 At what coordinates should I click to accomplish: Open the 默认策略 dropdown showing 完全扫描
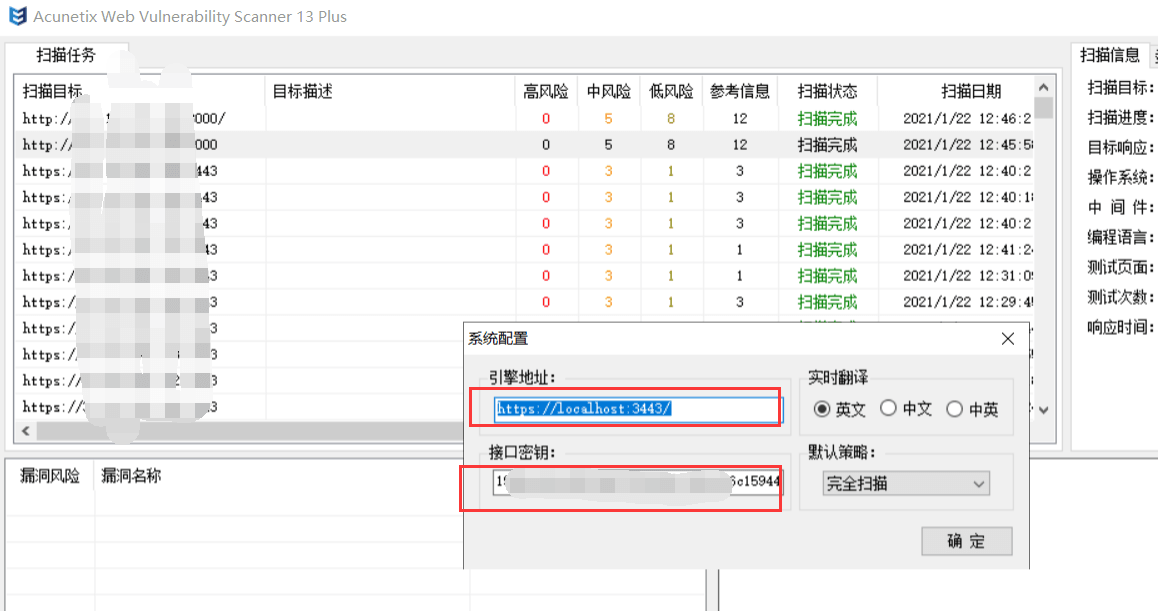[906, 484]
